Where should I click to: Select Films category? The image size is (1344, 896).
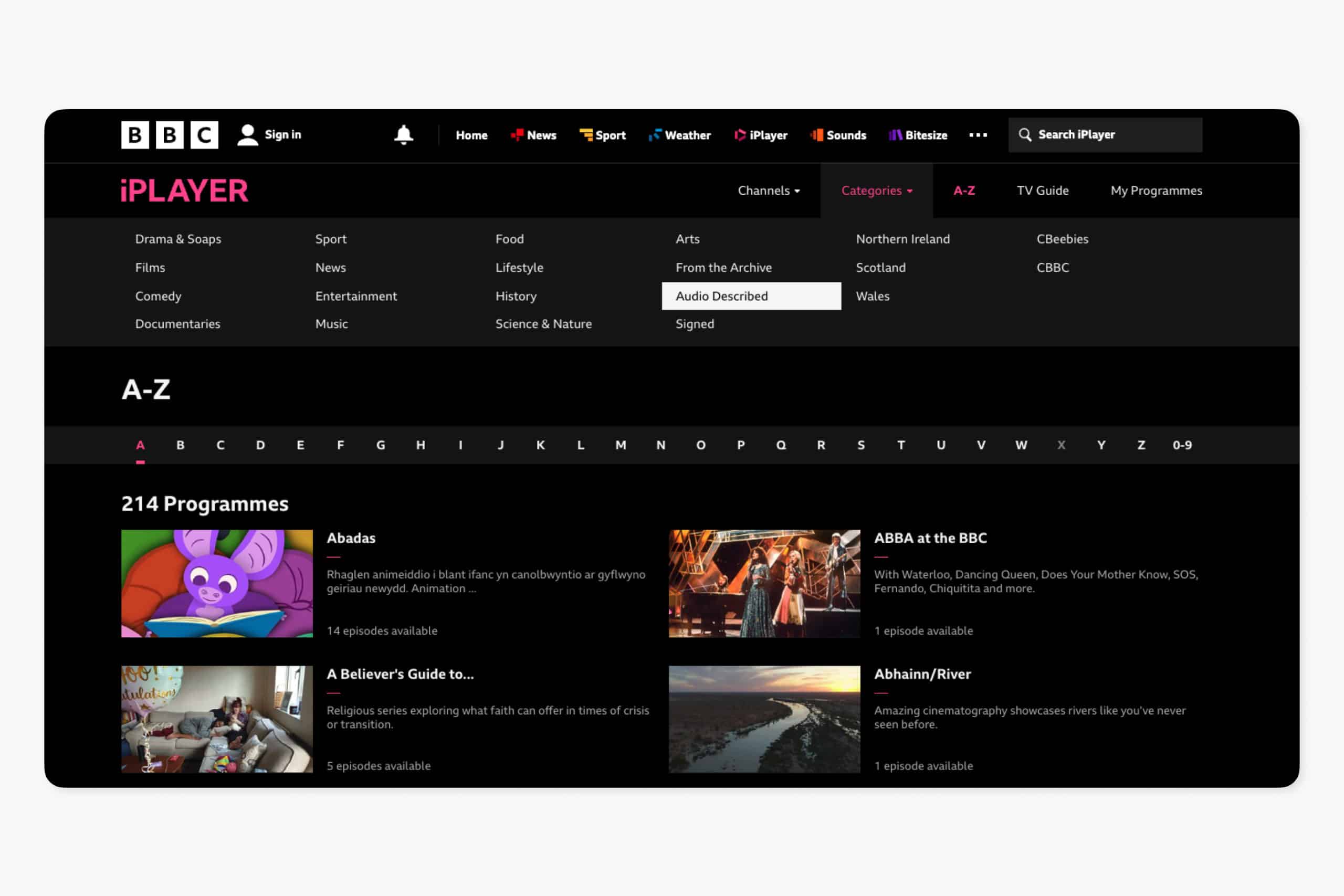150,268
